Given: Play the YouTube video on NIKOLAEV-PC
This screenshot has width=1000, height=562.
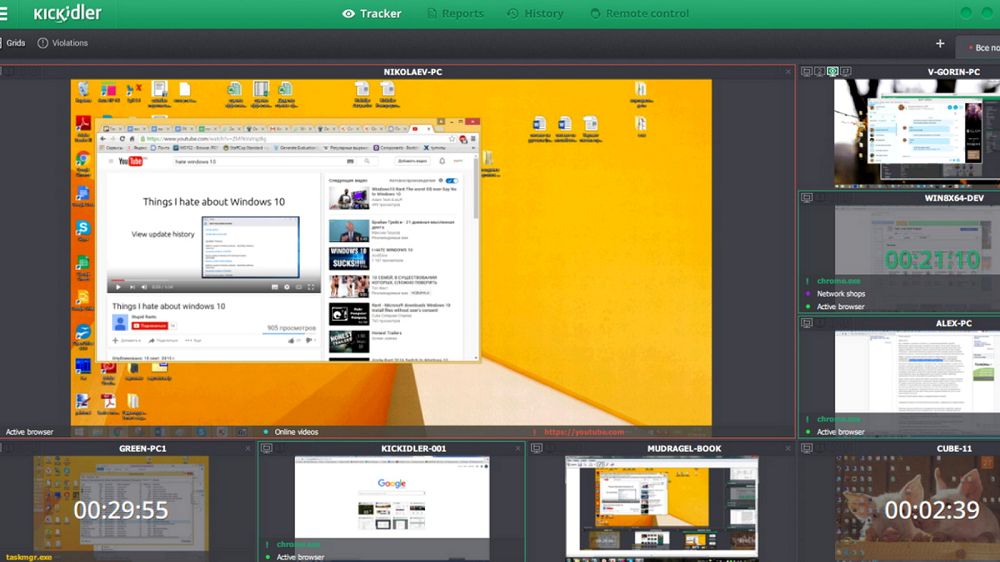Looking at the screenshot, I should [118, 287].
